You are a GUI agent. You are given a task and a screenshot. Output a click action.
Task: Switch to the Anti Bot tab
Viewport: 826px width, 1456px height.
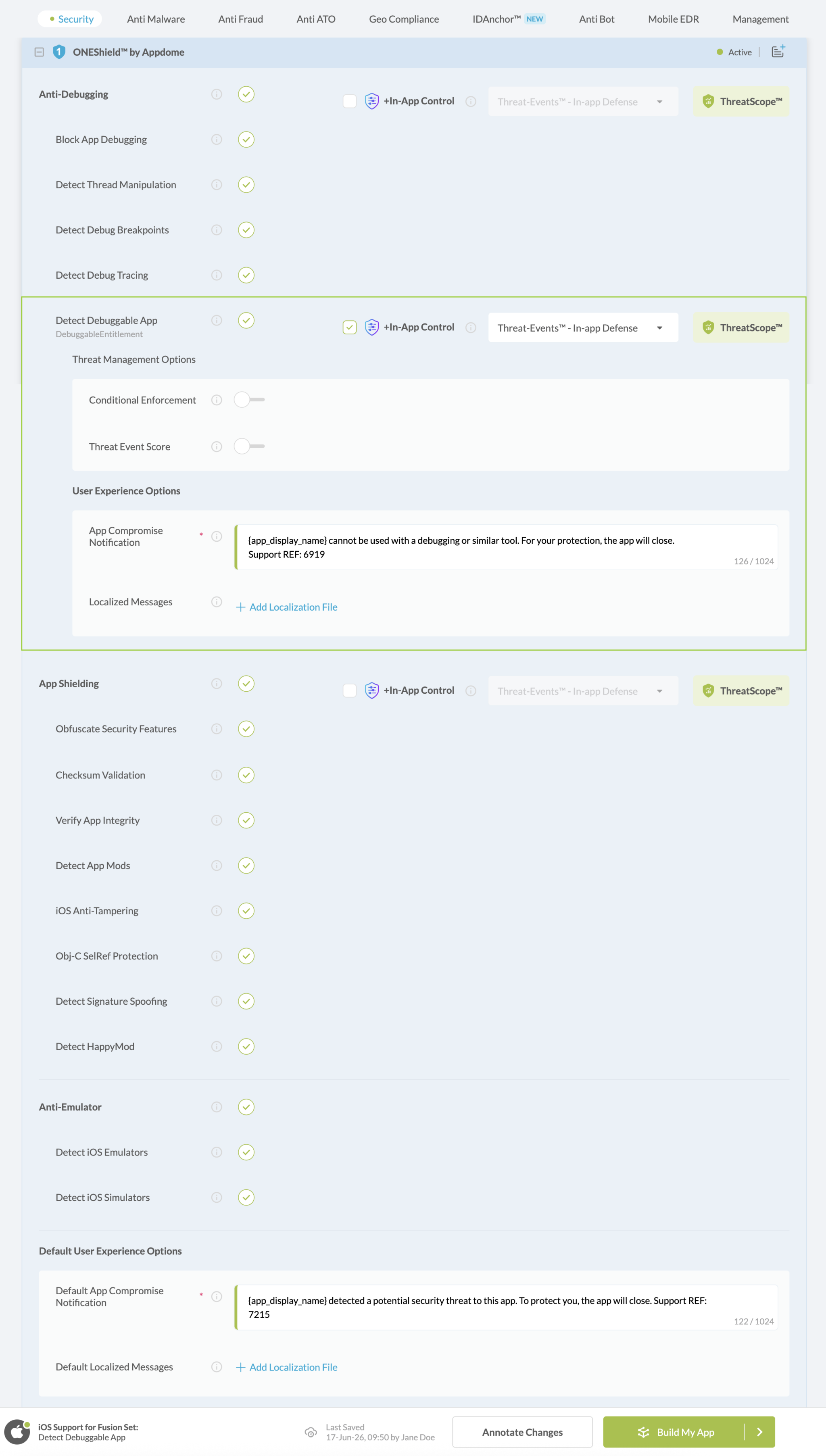point(597,19)
